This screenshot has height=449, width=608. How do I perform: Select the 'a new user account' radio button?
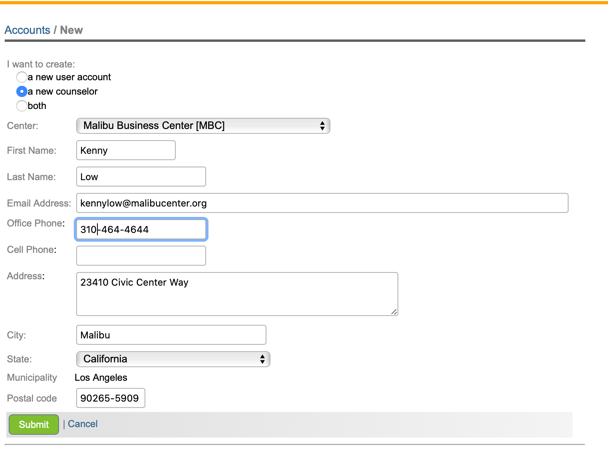pyautogui.click(x=22, y=77)
